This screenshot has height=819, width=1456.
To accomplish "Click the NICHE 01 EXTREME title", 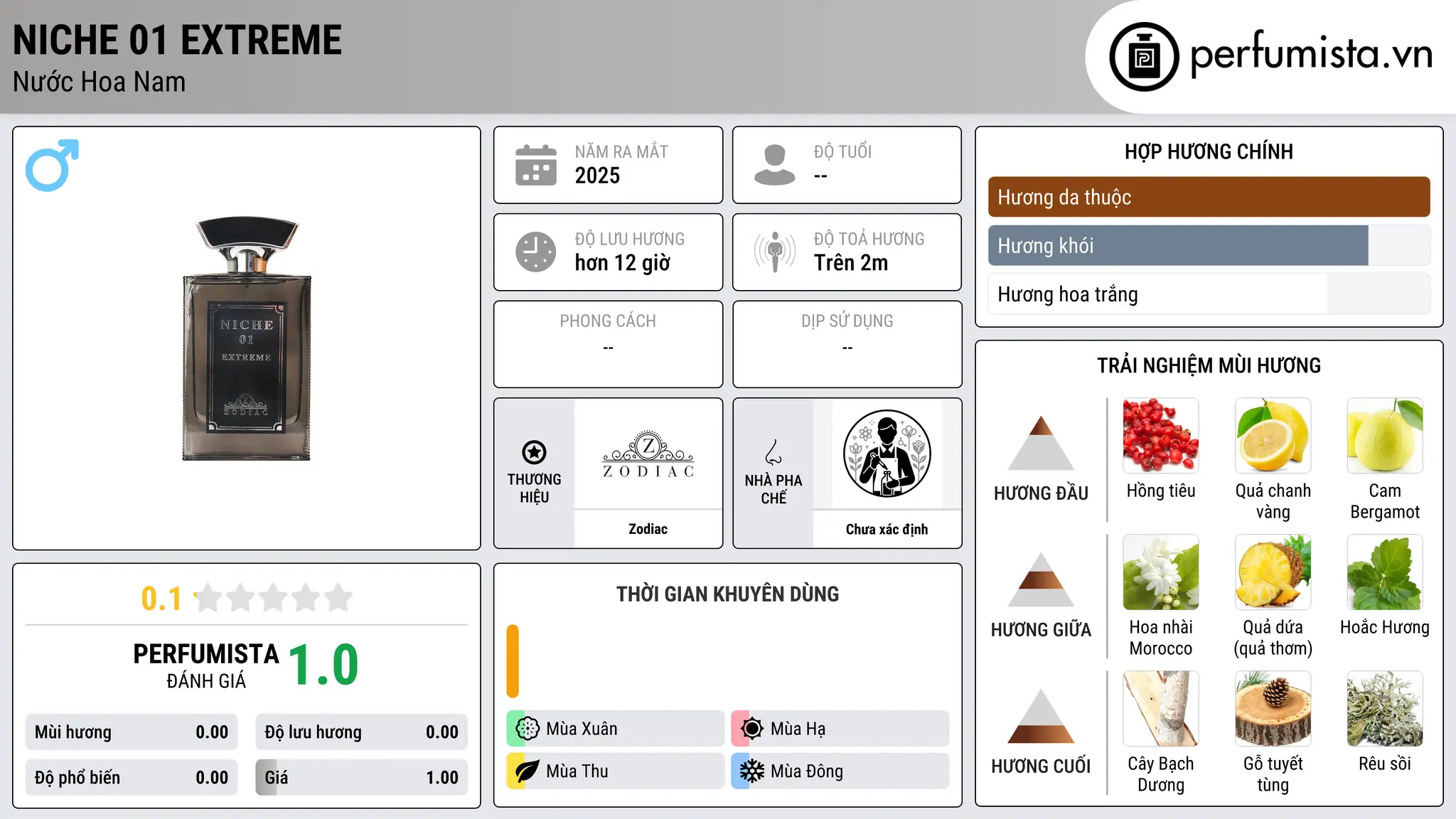I will click(178, 40).
